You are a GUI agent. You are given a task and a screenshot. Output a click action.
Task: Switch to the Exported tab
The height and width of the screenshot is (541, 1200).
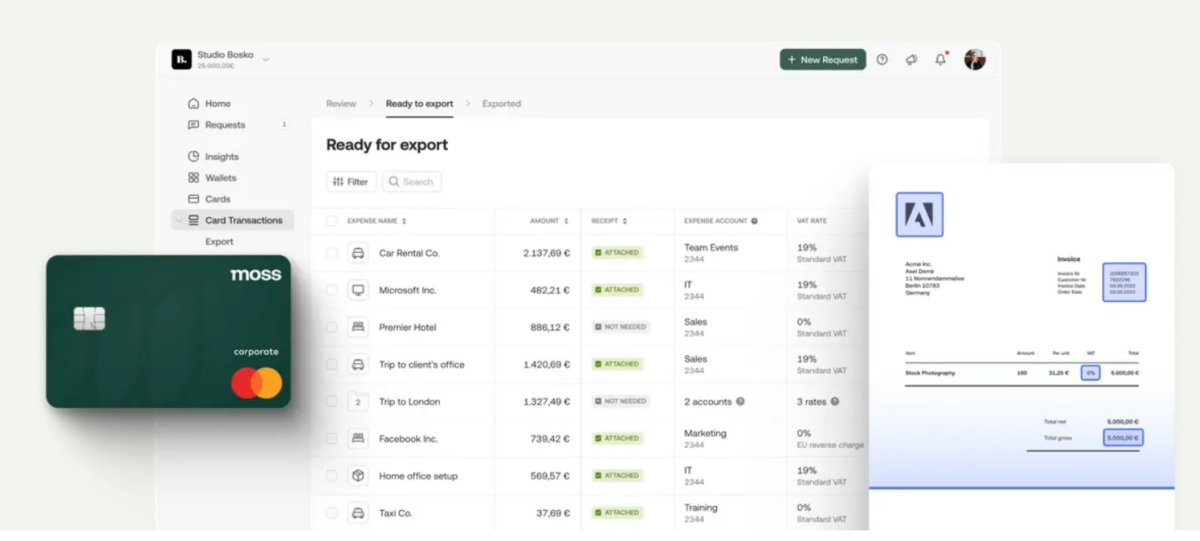coord(501,104)
